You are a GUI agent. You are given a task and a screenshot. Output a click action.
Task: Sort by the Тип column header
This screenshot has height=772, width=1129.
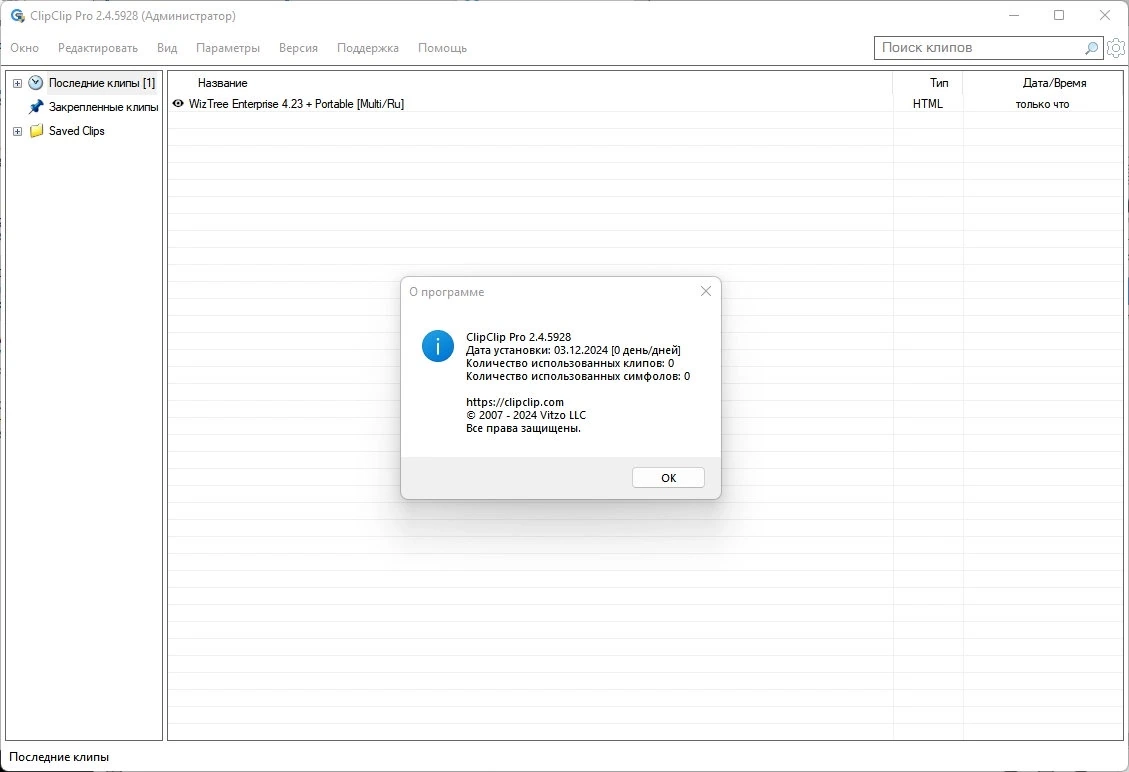939,83
